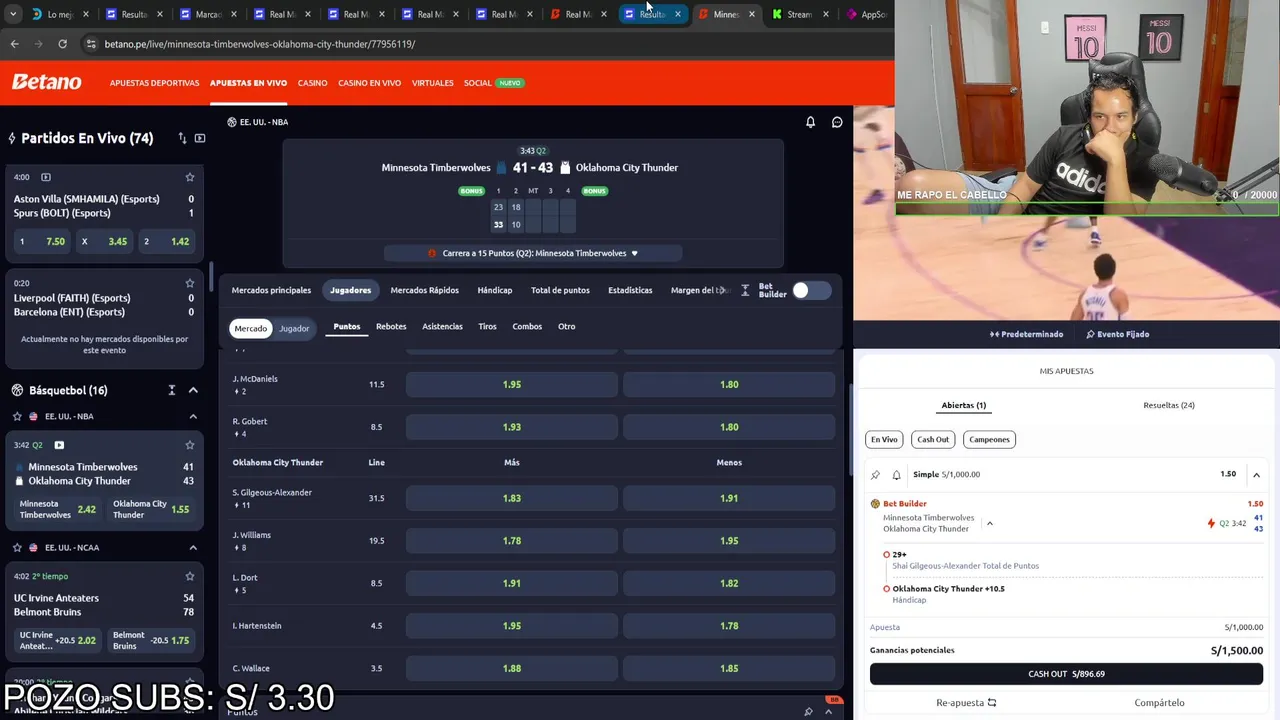Collapse the Básquetbol section
Screen dimensions: 1280x720
click(x=193, y=390)
